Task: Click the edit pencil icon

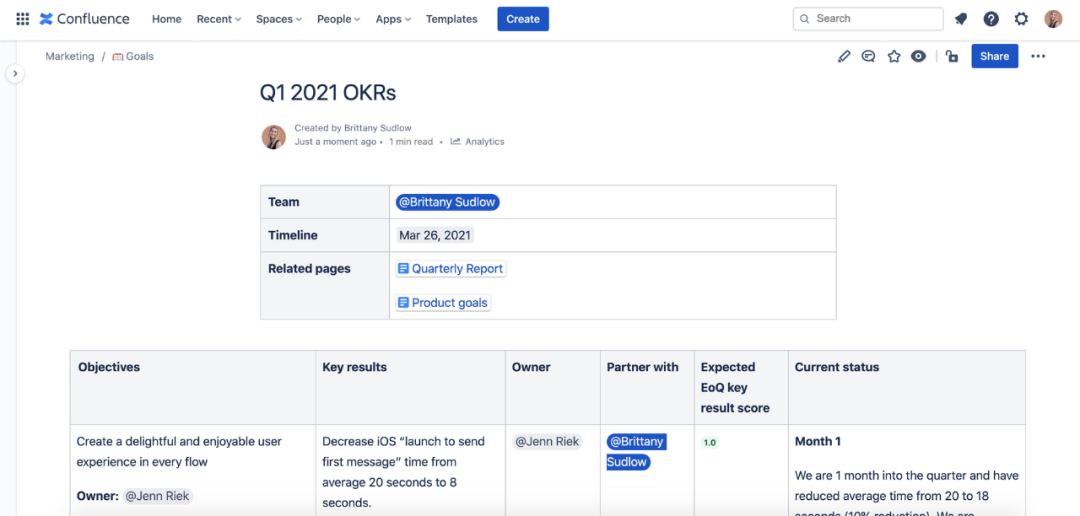Action: pyautogui.click(x=844, y=57)
